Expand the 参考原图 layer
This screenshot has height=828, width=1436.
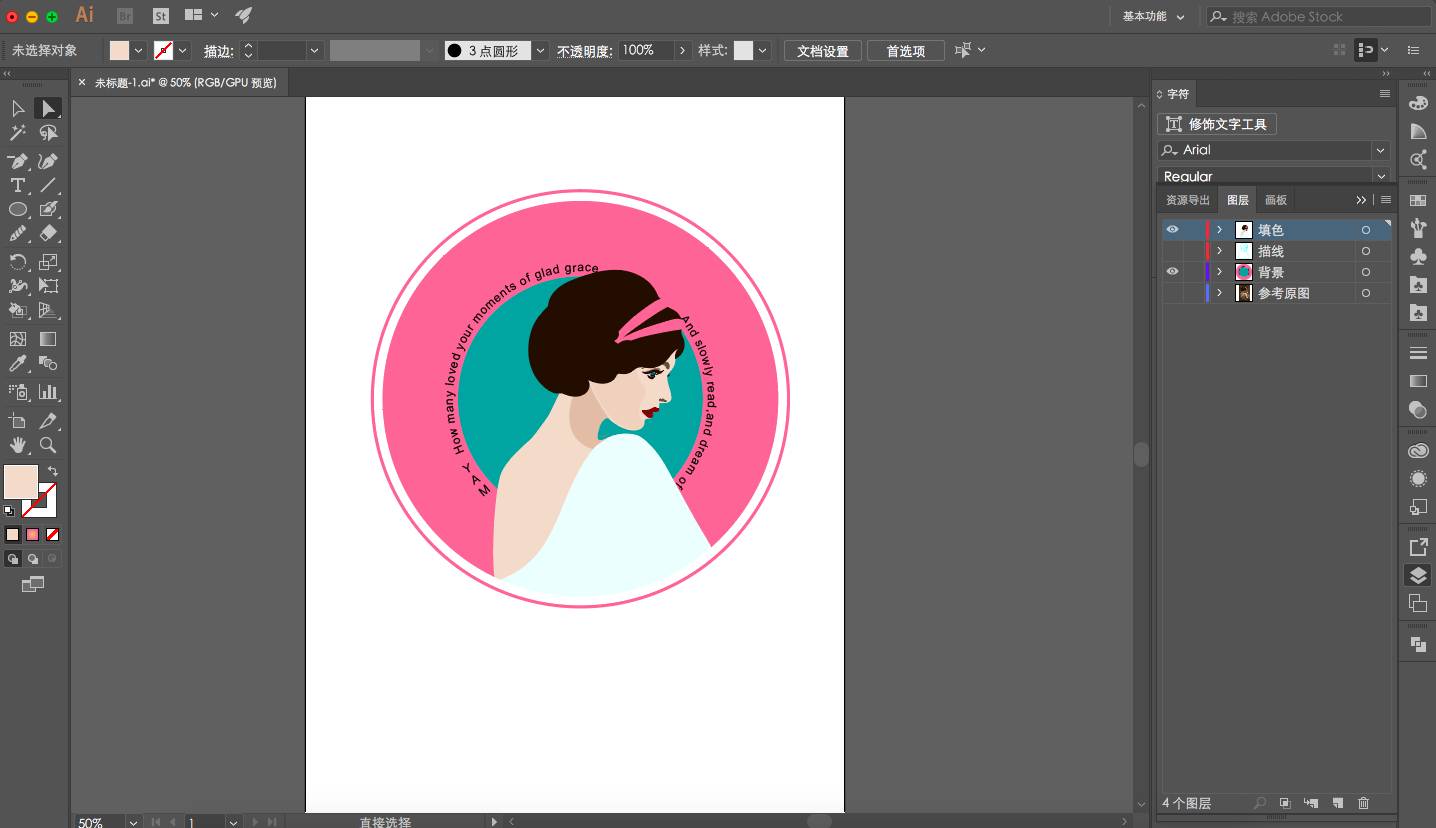tap(1219, 293)
